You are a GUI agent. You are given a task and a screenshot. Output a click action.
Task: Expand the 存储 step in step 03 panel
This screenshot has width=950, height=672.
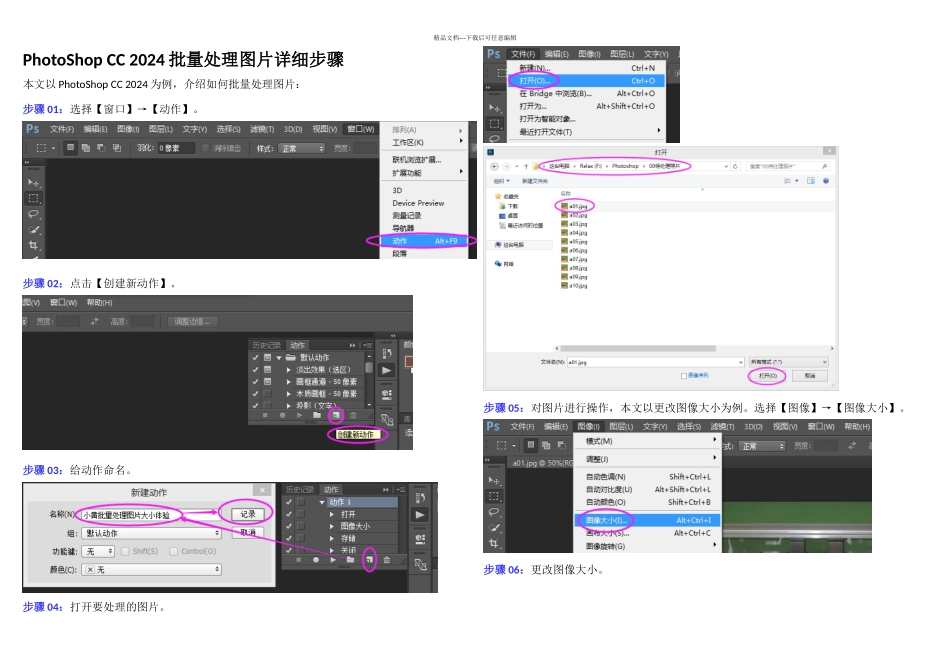coord(332,538)
